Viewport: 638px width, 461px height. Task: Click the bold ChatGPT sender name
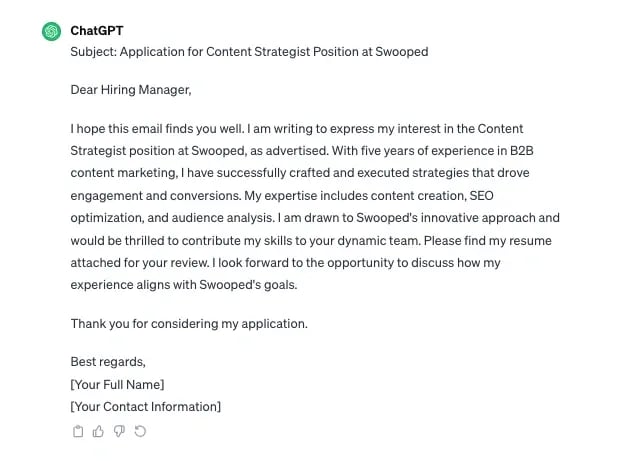pos(96,31)
